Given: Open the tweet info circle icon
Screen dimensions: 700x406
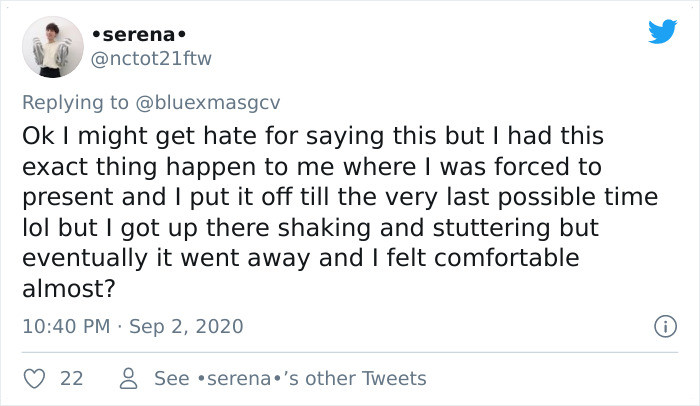Looking at the screenshot, I should point(665,326).
